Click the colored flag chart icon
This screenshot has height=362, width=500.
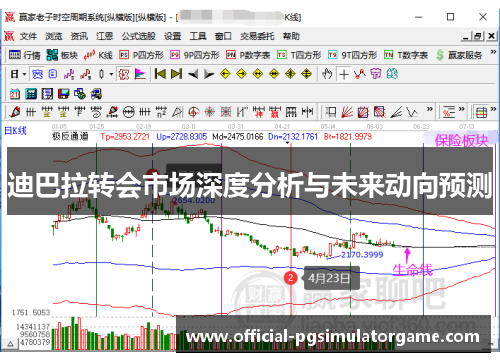[x=140, y=74]
